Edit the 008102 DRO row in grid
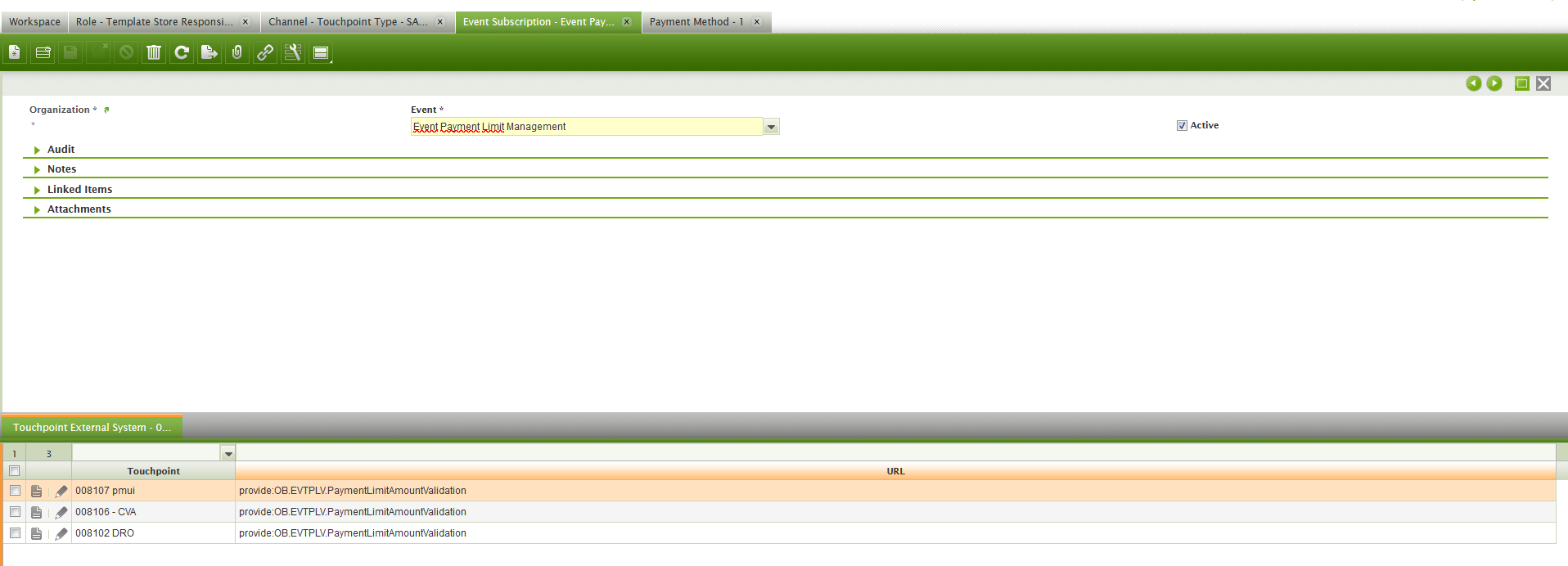Viewport: 1568px width, 566px height. (61, 533)
